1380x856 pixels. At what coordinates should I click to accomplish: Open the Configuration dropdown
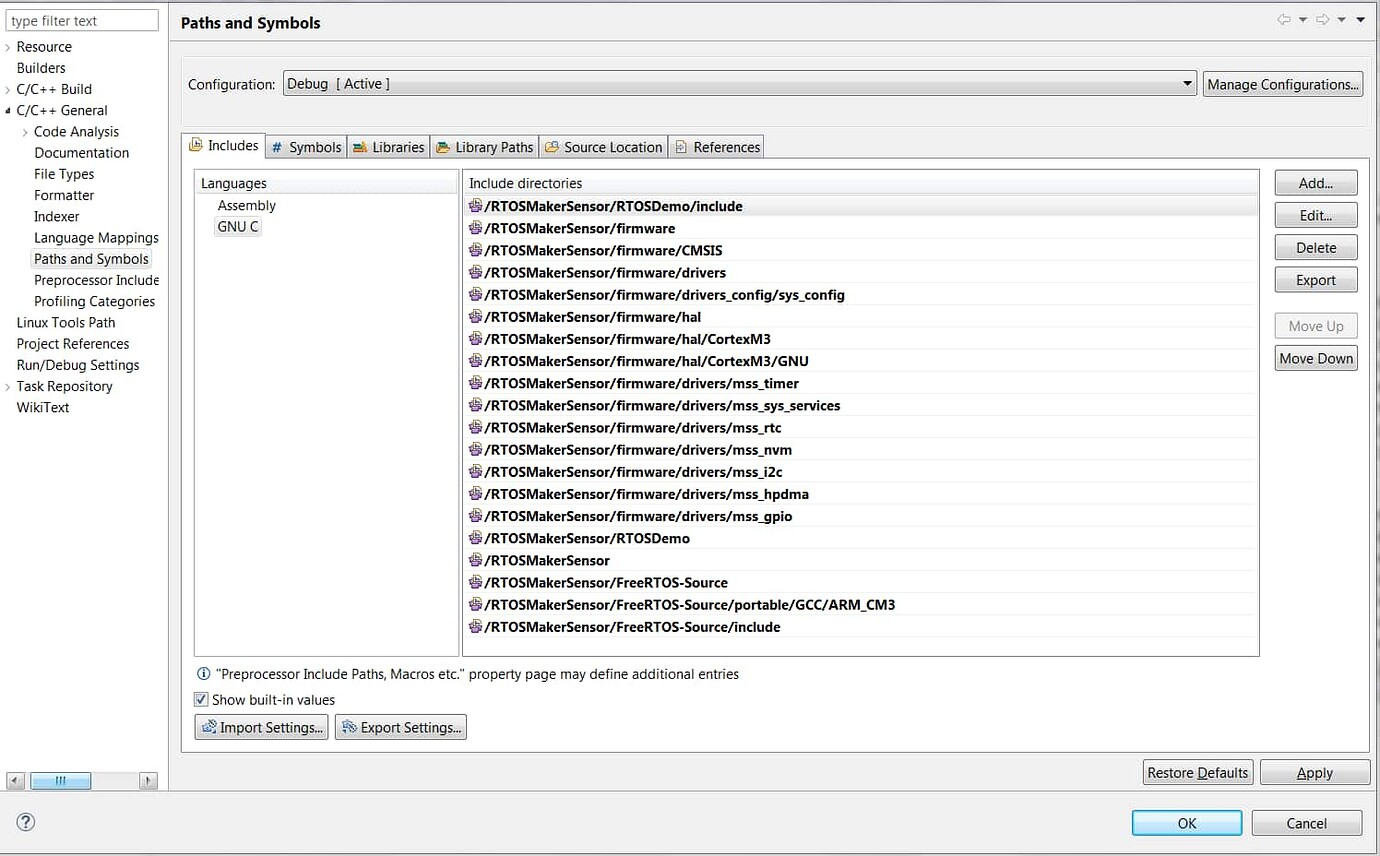(1186, 84)
